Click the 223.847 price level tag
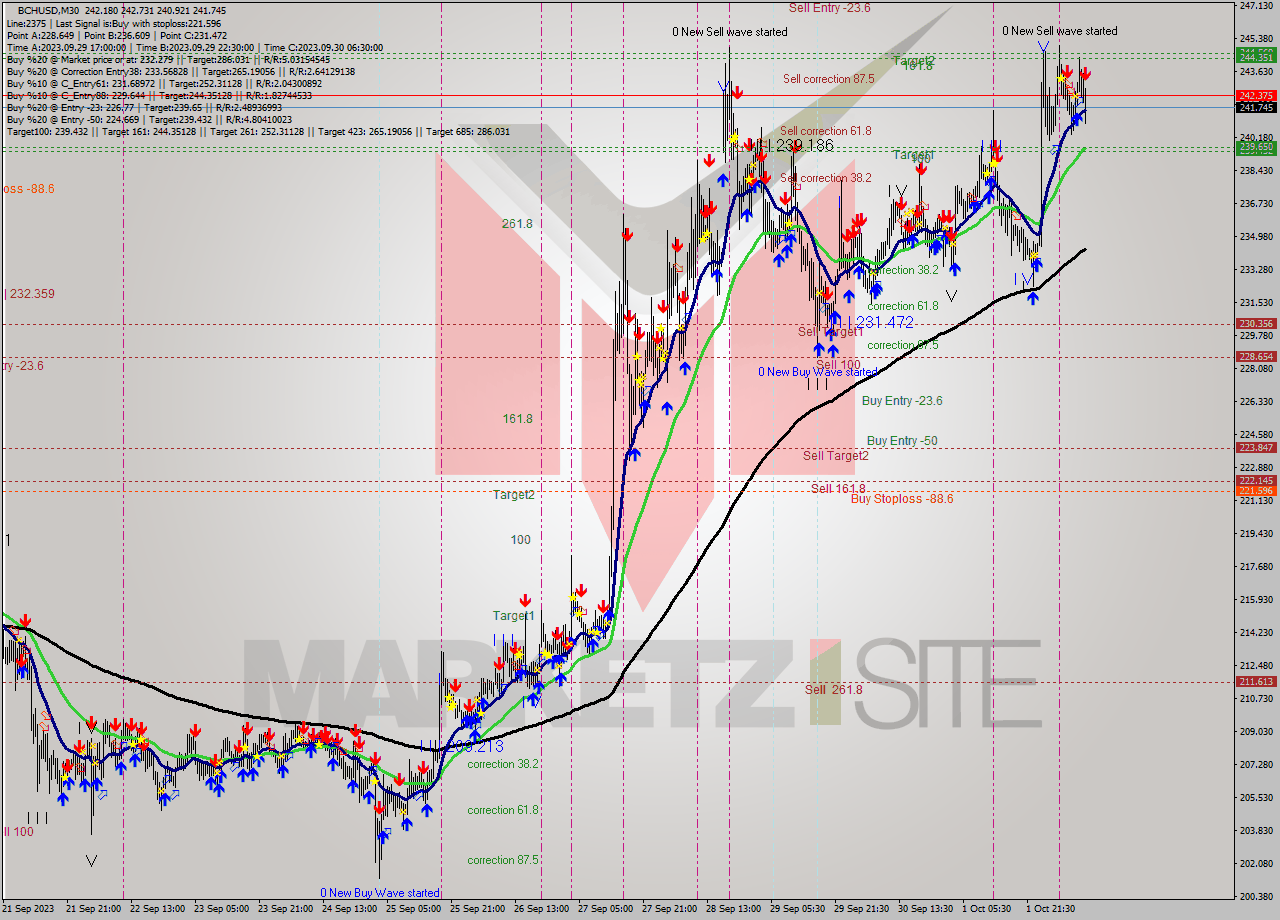The height and width of the screenshot is (920, 1280). pos(1256,448)
